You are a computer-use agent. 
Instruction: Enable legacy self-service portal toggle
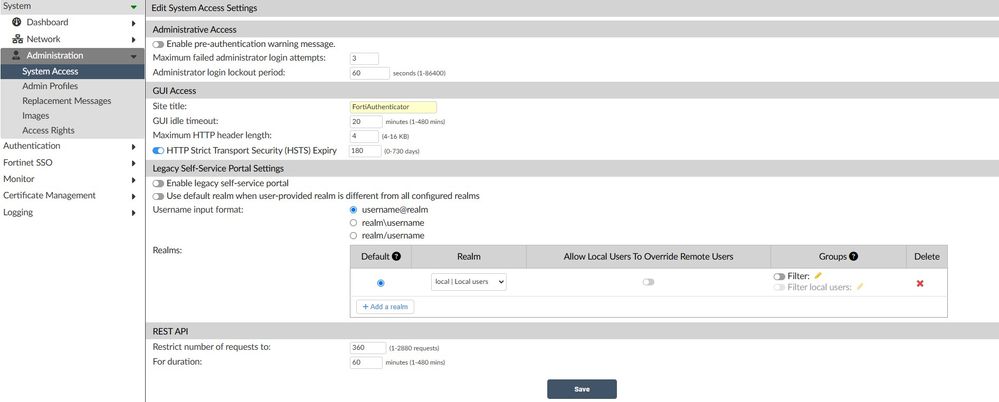(x=158, y=183)
